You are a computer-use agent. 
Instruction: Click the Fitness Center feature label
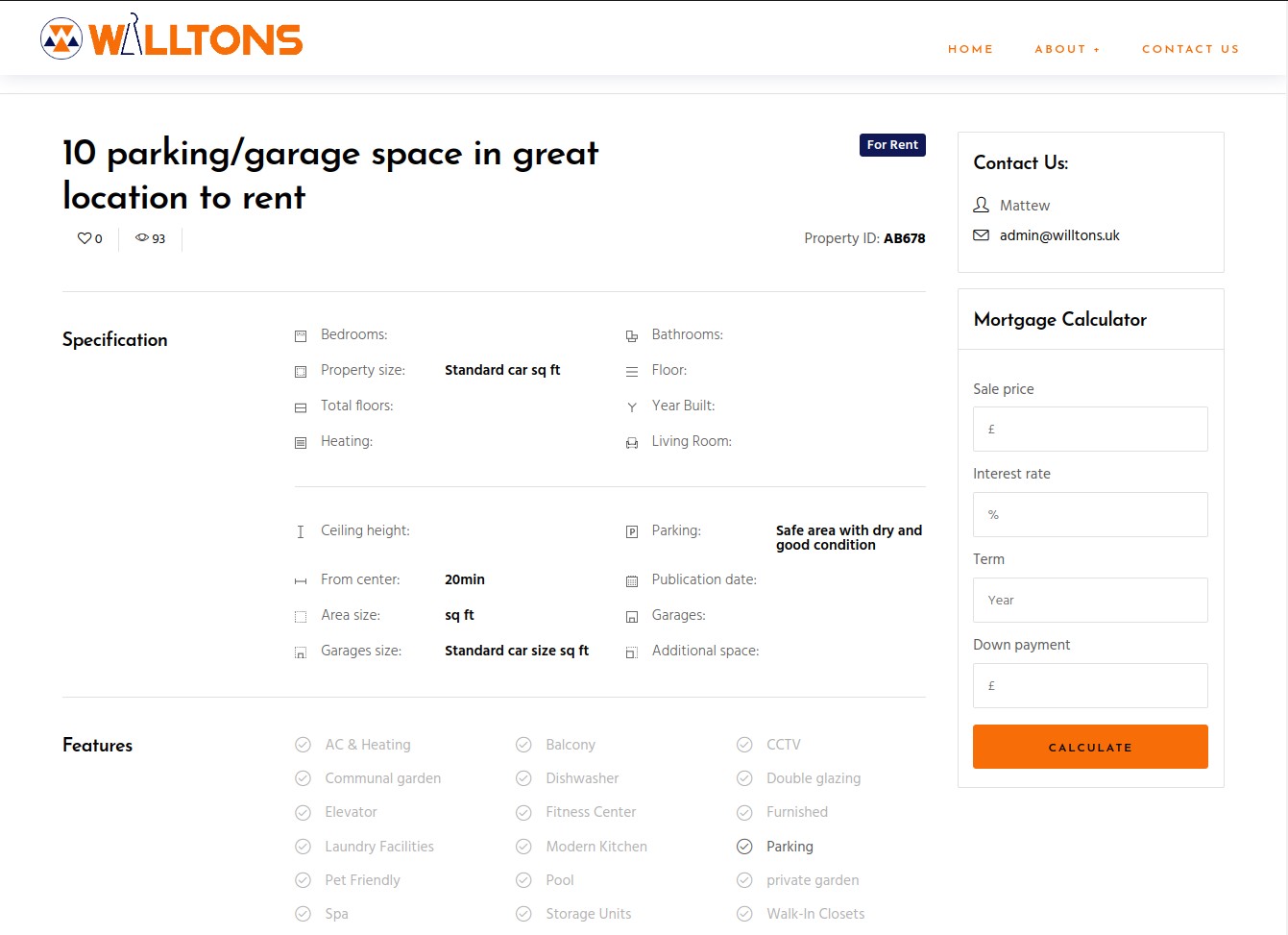click(x=591, y=812)
